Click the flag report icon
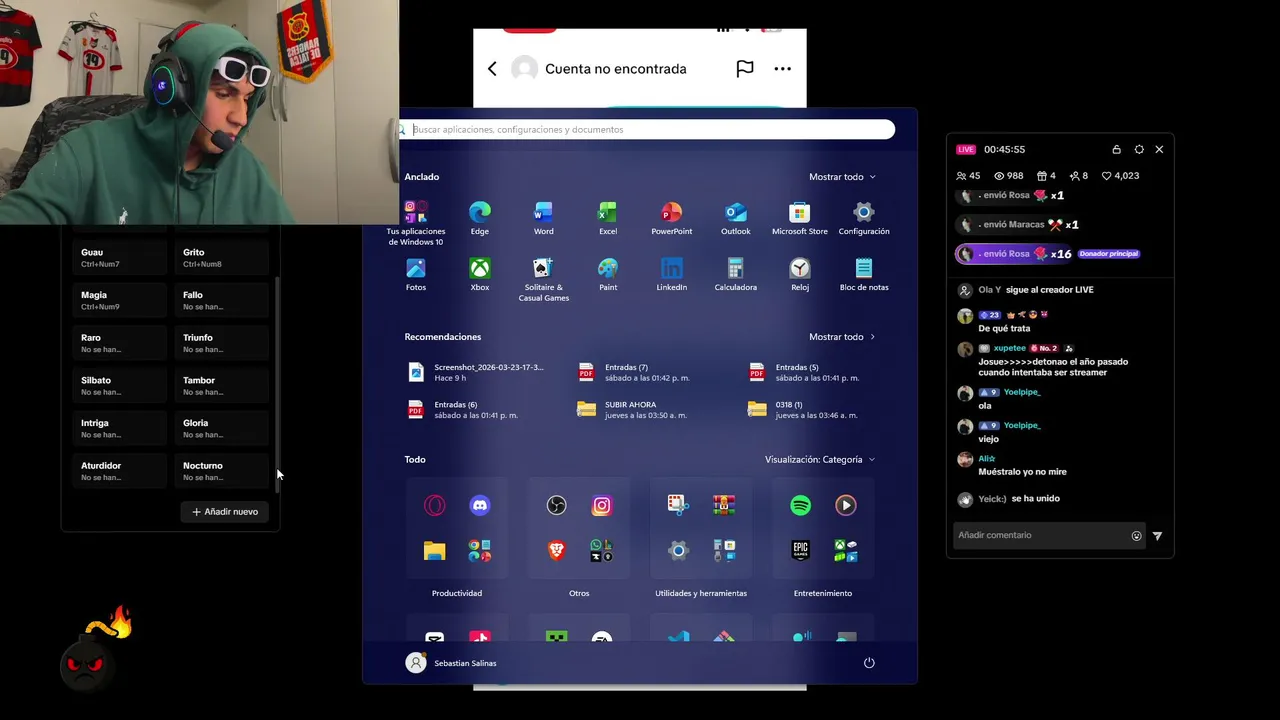Screen dimensions: 1280x720 click(745, 69)
